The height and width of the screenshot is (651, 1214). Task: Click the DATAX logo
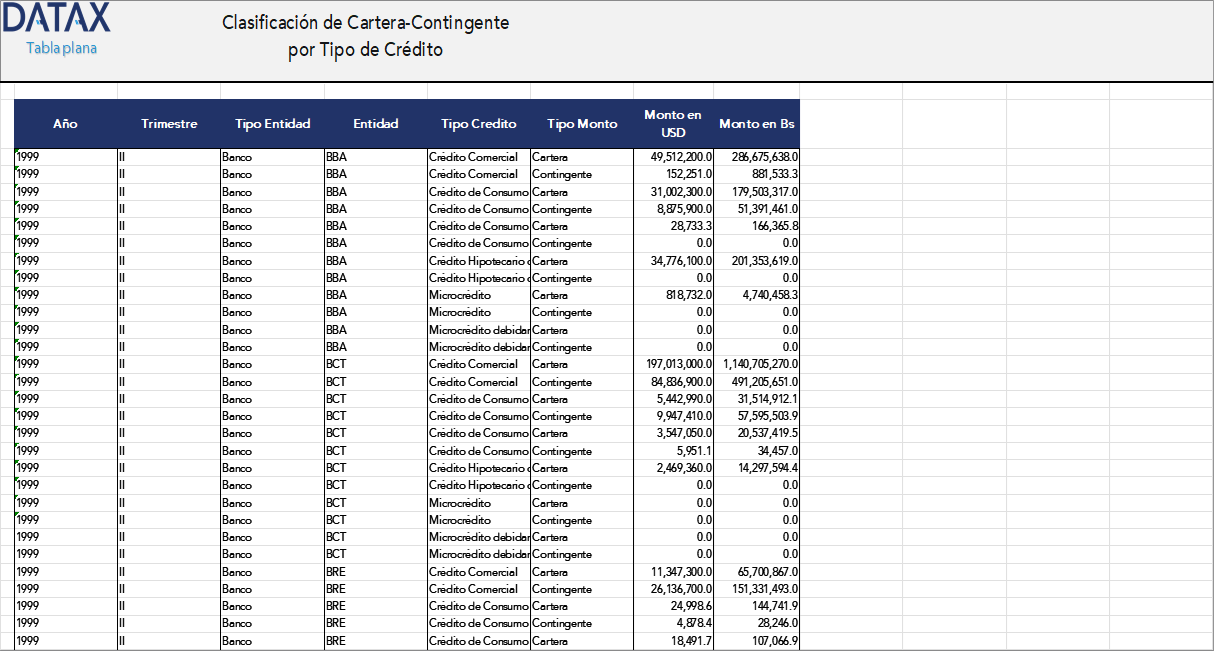click(x=57, y=20)
